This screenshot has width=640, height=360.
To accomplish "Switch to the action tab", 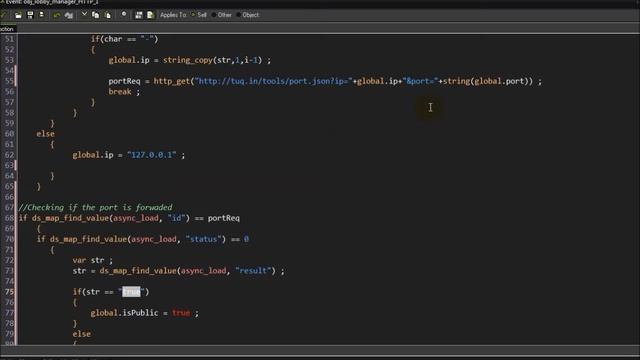I will (x=7, y=29).
